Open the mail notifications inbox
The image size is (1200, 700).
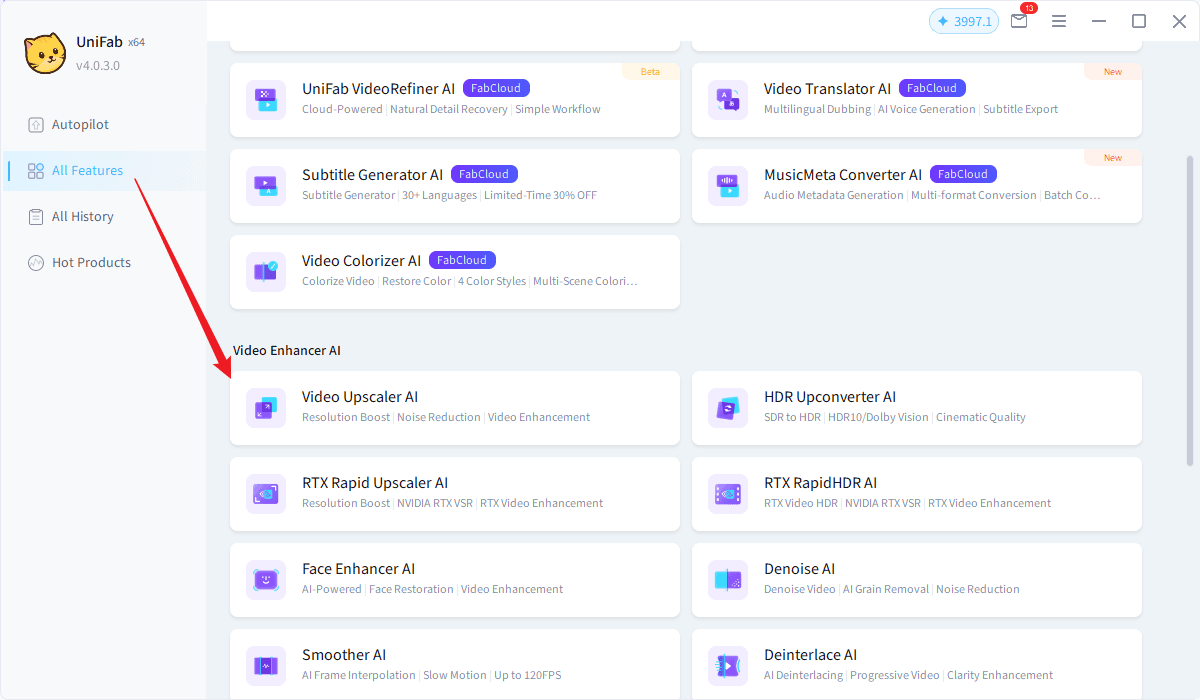point(1019,21)
